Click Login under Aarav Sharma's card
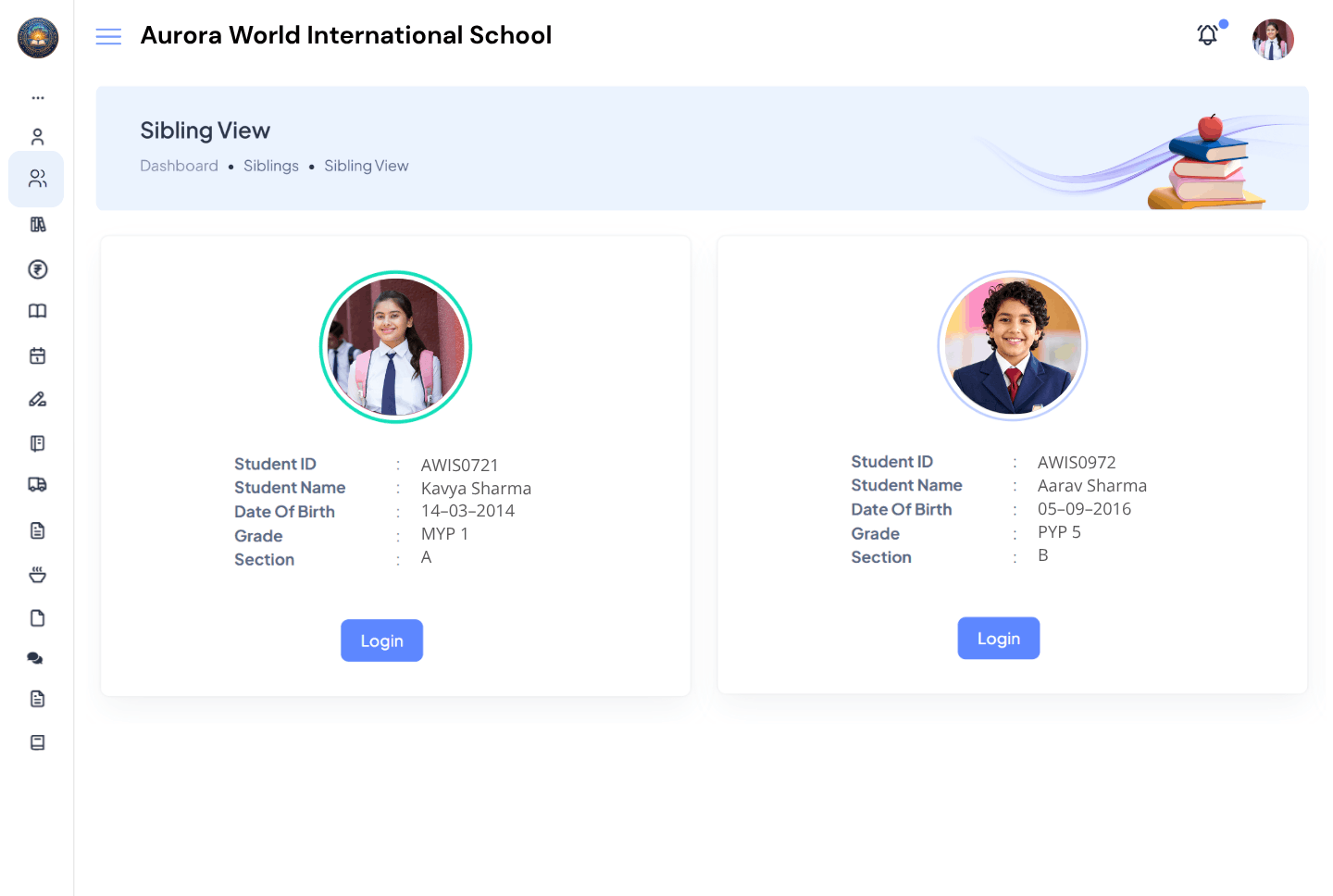This screenshot has width=1333, height=896. pyautogui.click(x=998, y=638)
